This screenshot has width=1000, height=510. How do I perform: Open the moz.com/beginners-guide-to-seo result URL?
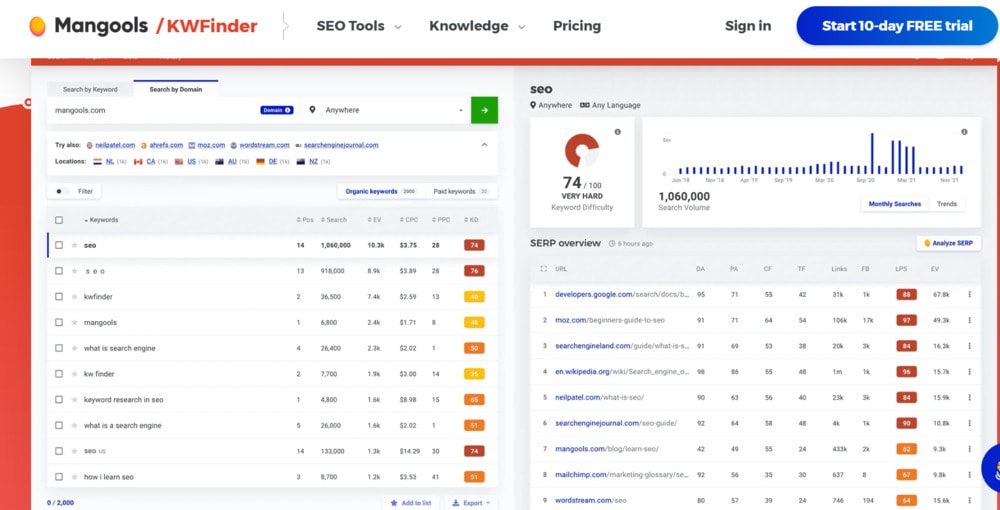coord(610,320)
